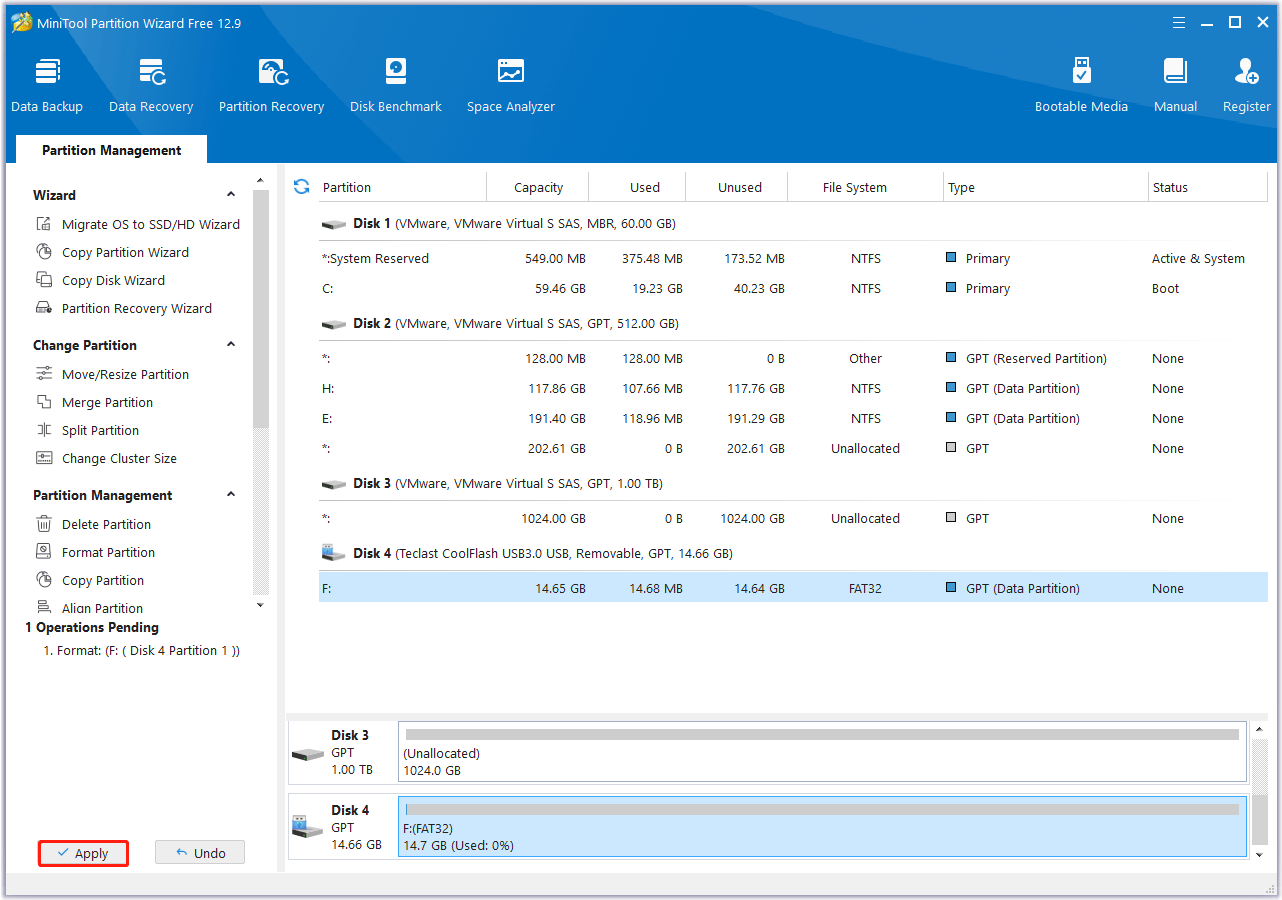Select Format Partition
Viewport: 1282px width, 900px height.
tap(95, 552)
